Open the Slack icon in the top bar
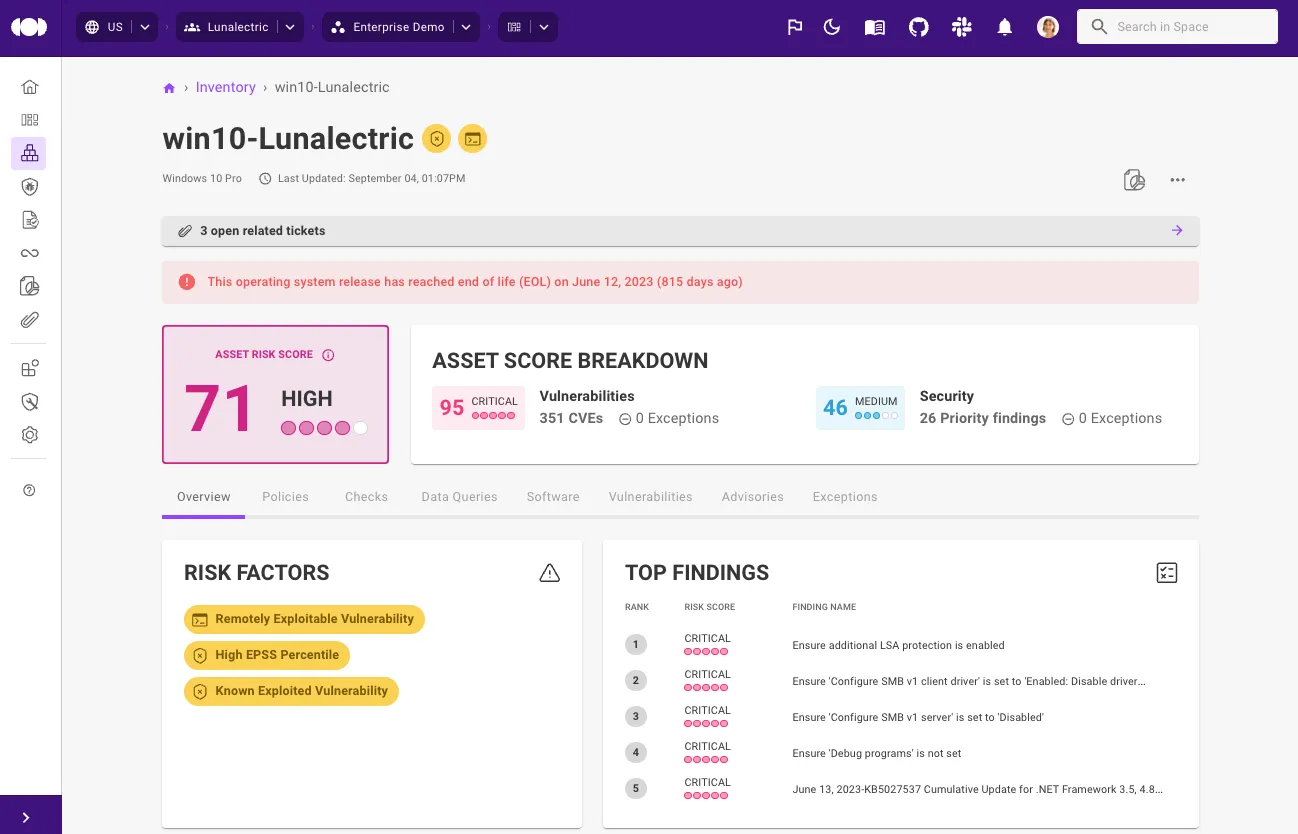The image size is (1298, 834). click(962, 27)
